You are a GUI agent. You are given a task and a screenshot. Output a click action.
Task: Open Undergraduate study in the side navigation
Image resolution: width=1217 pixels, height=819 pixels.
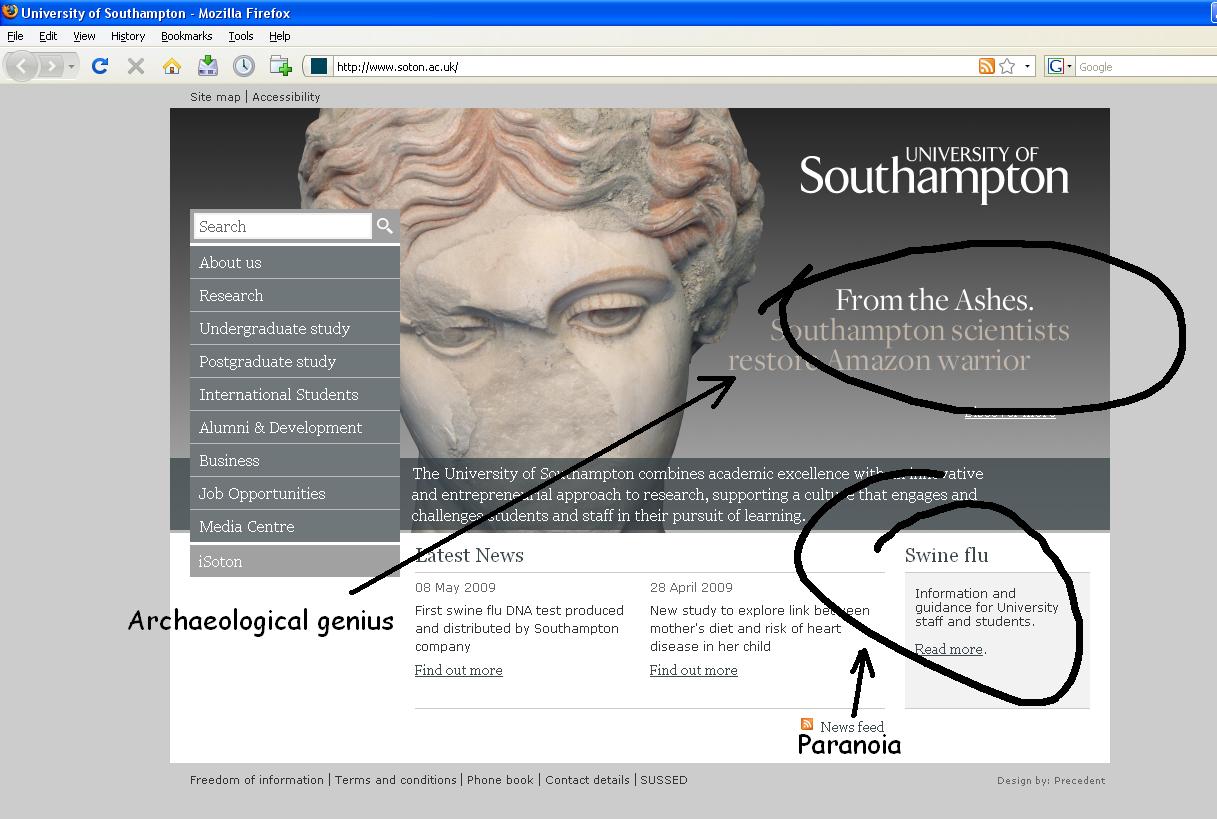[295, 328]
